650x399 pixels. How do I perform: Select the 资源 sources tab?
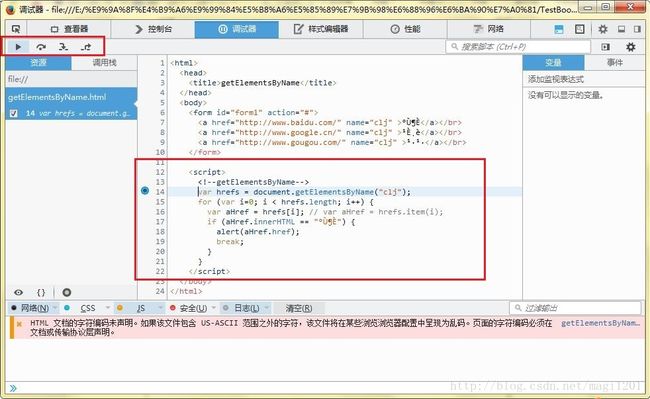[x=39, y=63]
